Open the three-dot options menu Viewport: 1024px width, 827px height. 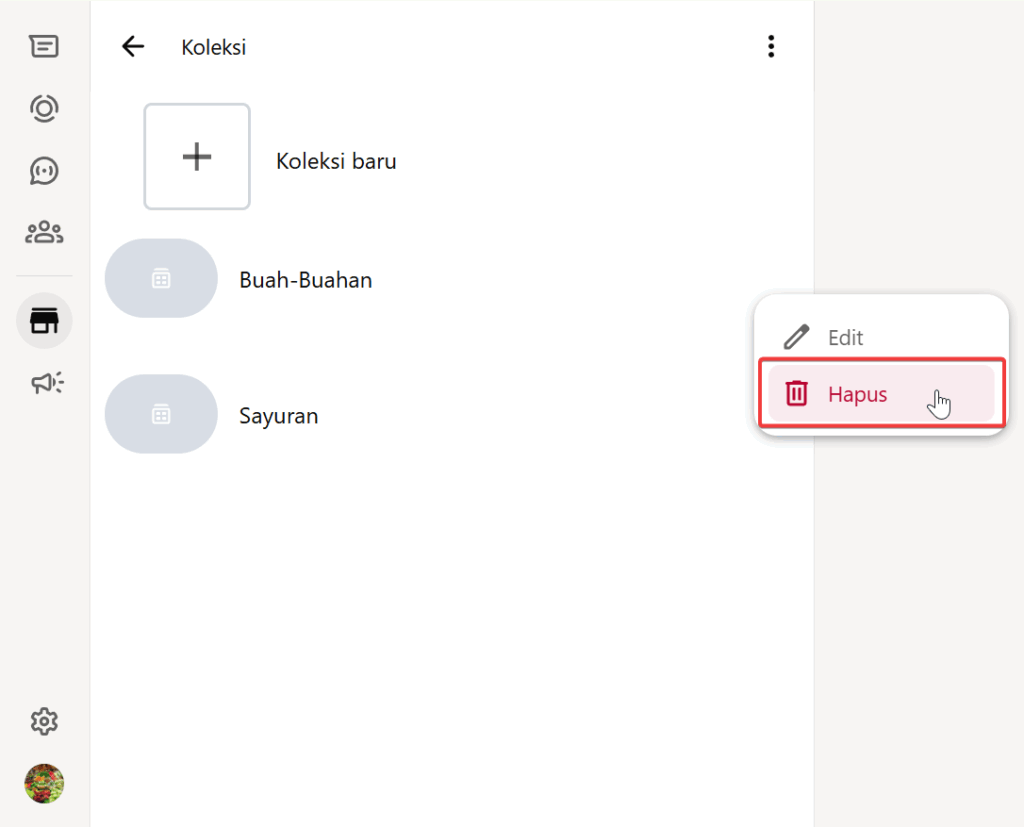[x=770, y=46]
